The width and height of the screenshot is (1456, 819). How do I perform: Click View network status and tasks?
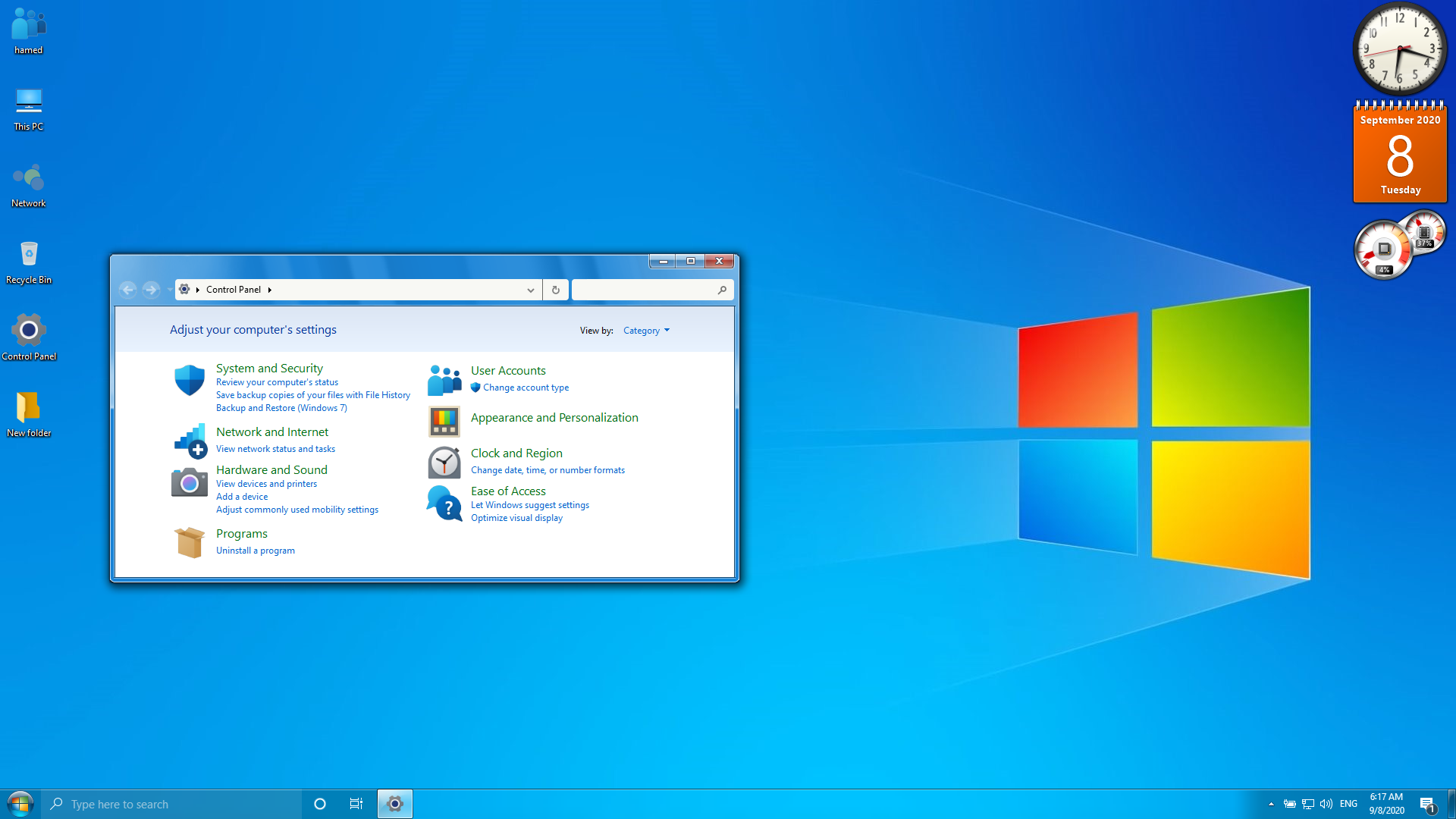coord(275,449)
